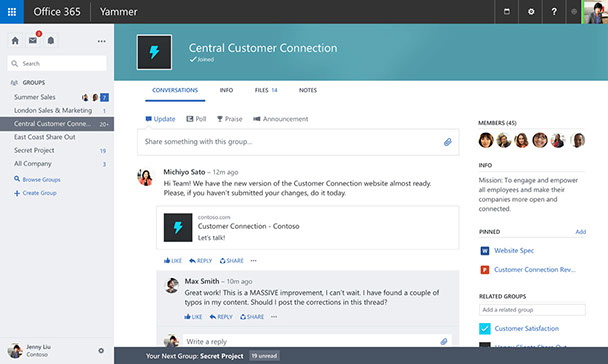
Task: Click the sidebar three-dots more menu
Action: (x=101, y=41)
